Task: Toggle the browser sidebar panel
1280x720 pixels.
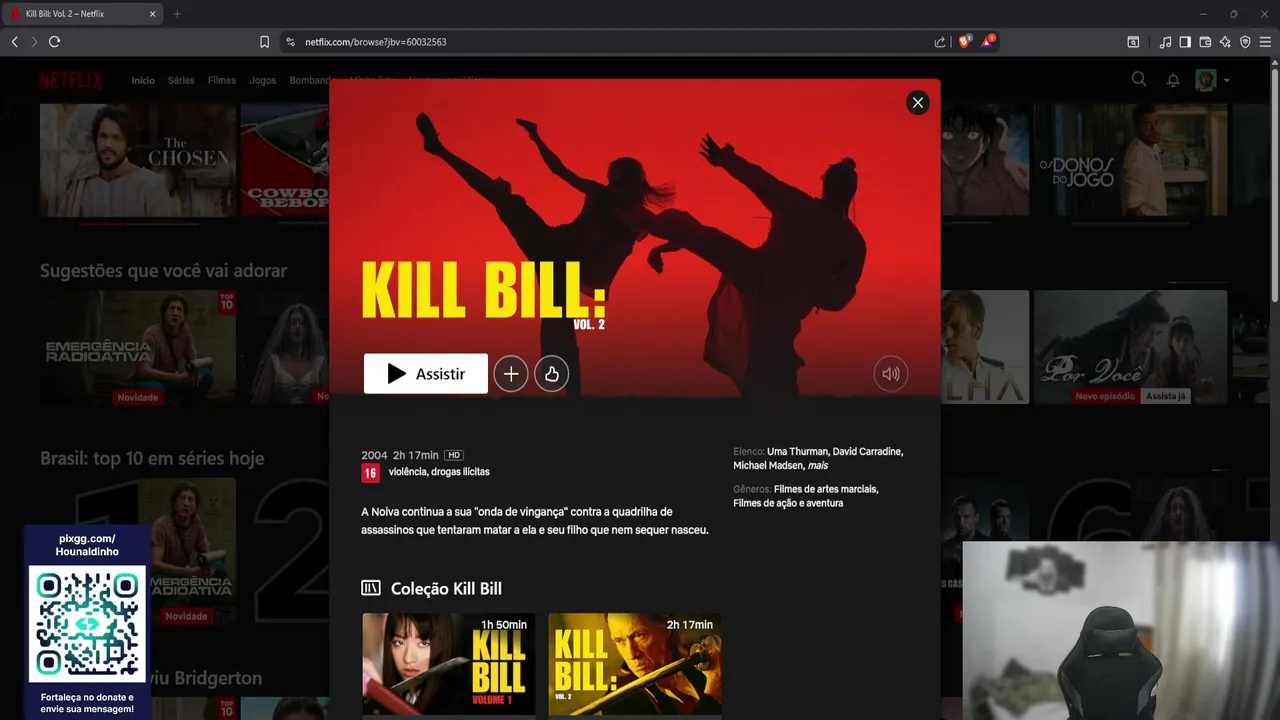Action: (1185, 42)
